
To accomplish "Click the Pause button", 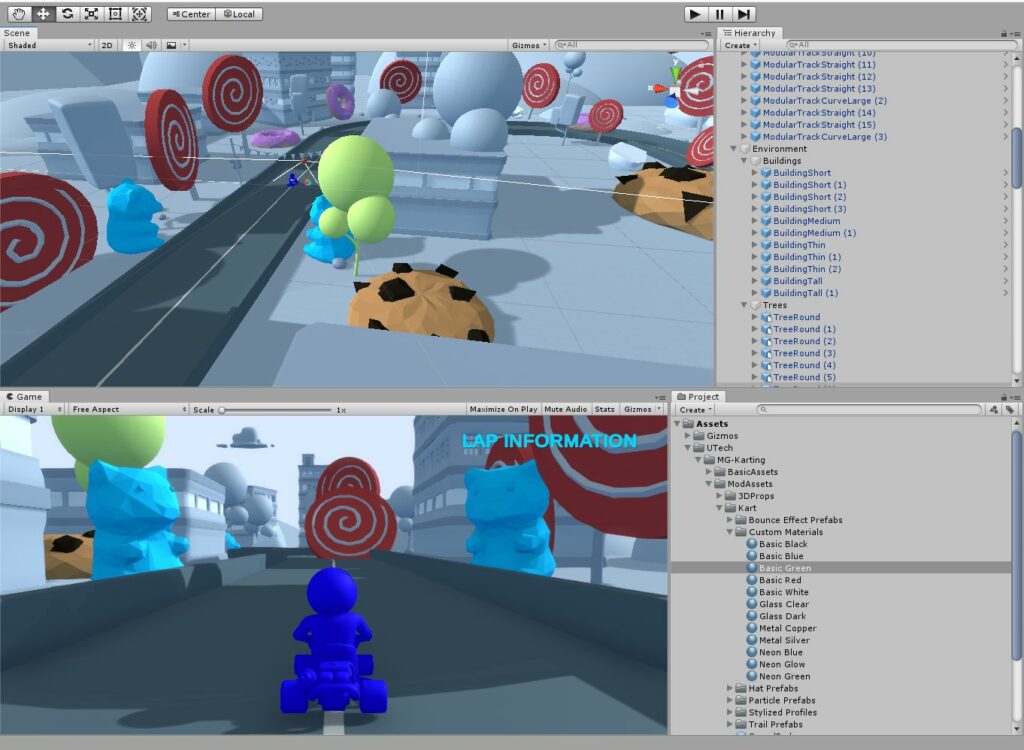I will pyautogui.click(x=720, y=14).
